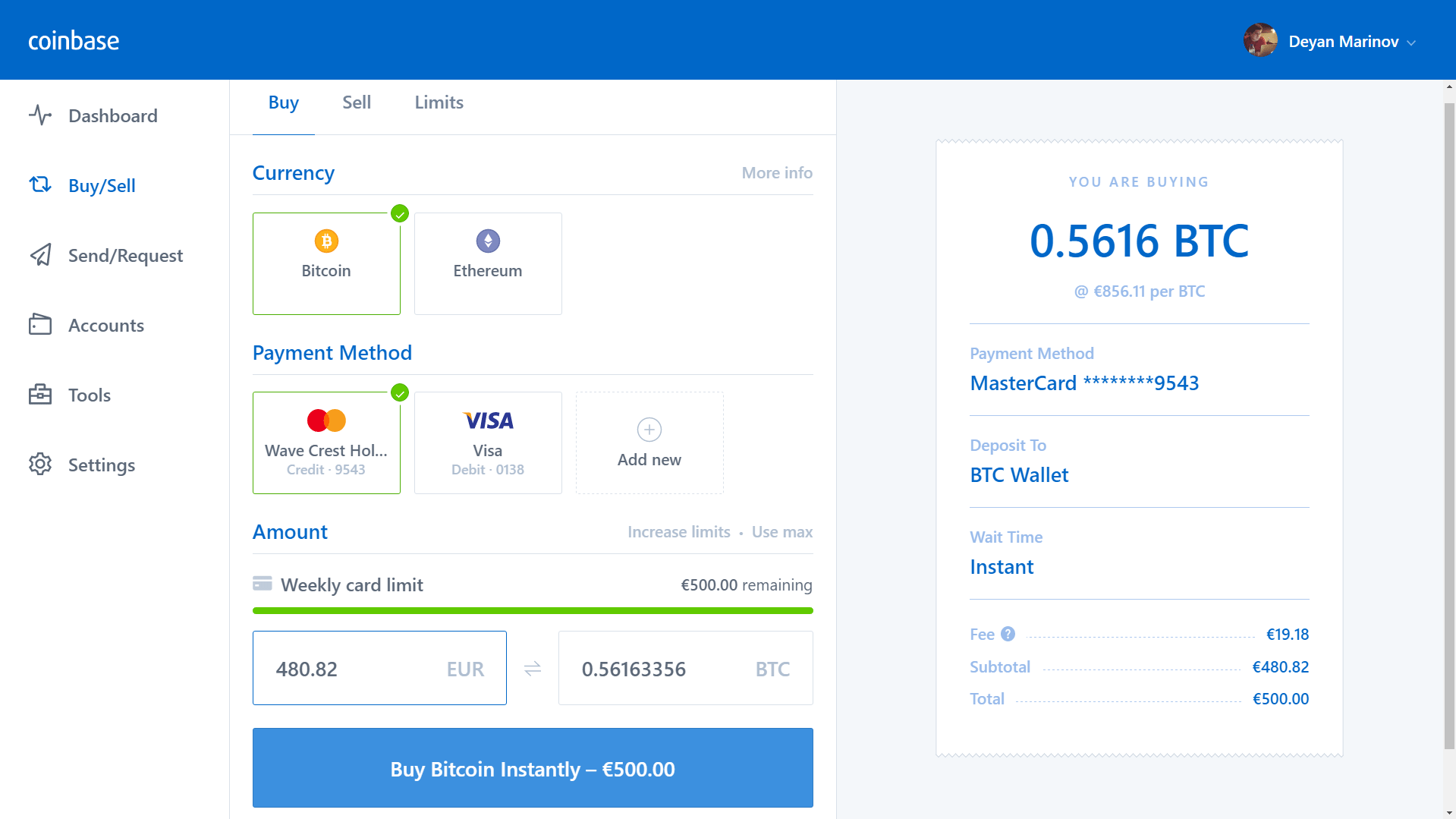Focus the BTC amount input field
Viewport: 1456px width, 819px height.
tap(686, 668)
